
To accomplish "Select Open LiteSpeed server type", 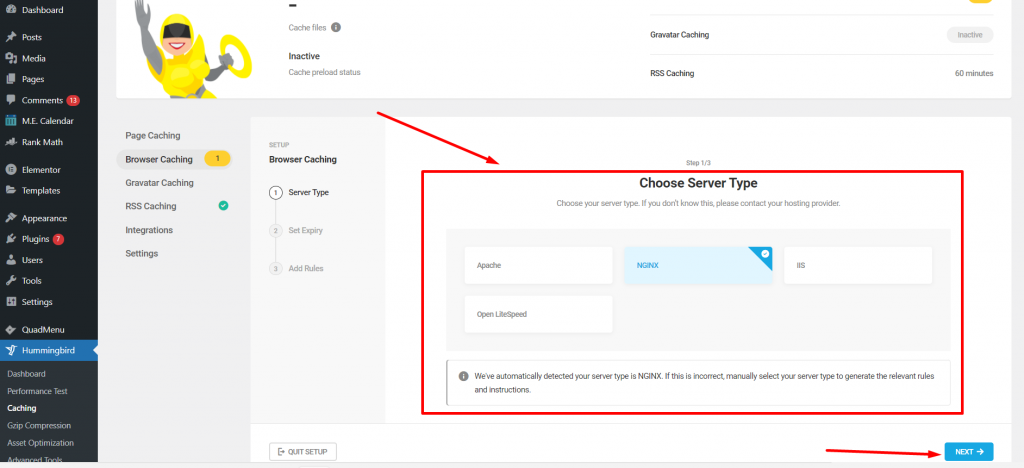I will click(x=539, y=314).
